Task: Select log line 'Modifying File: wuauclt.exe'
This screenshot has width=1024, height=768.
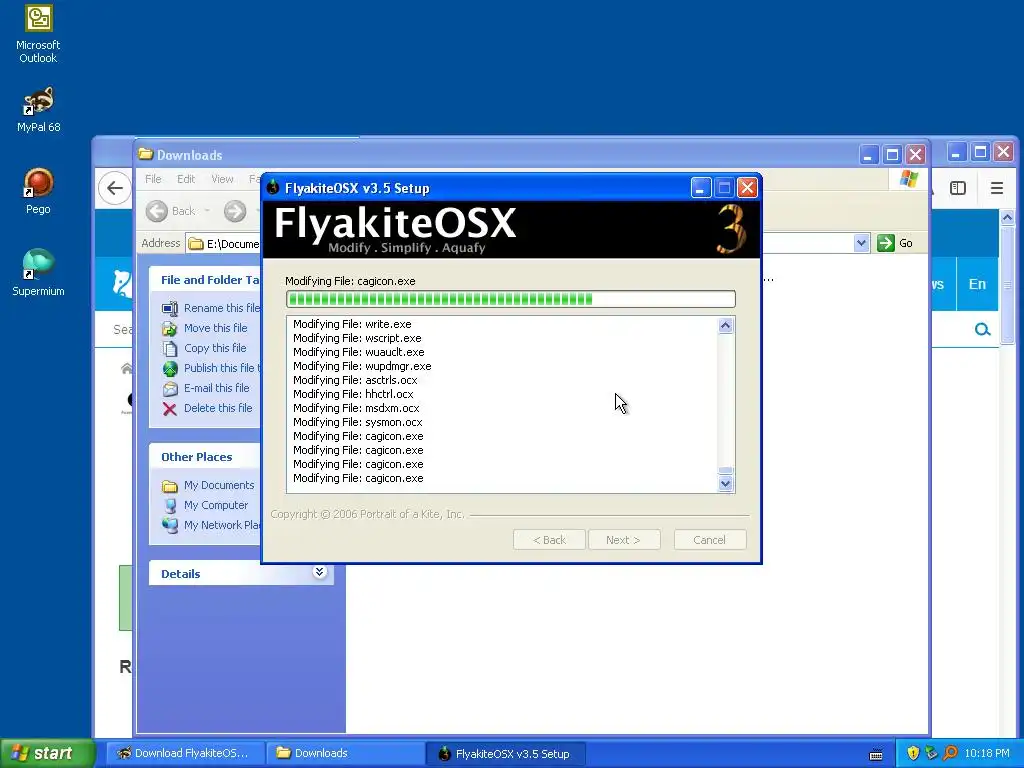Action: click(359, 352)
